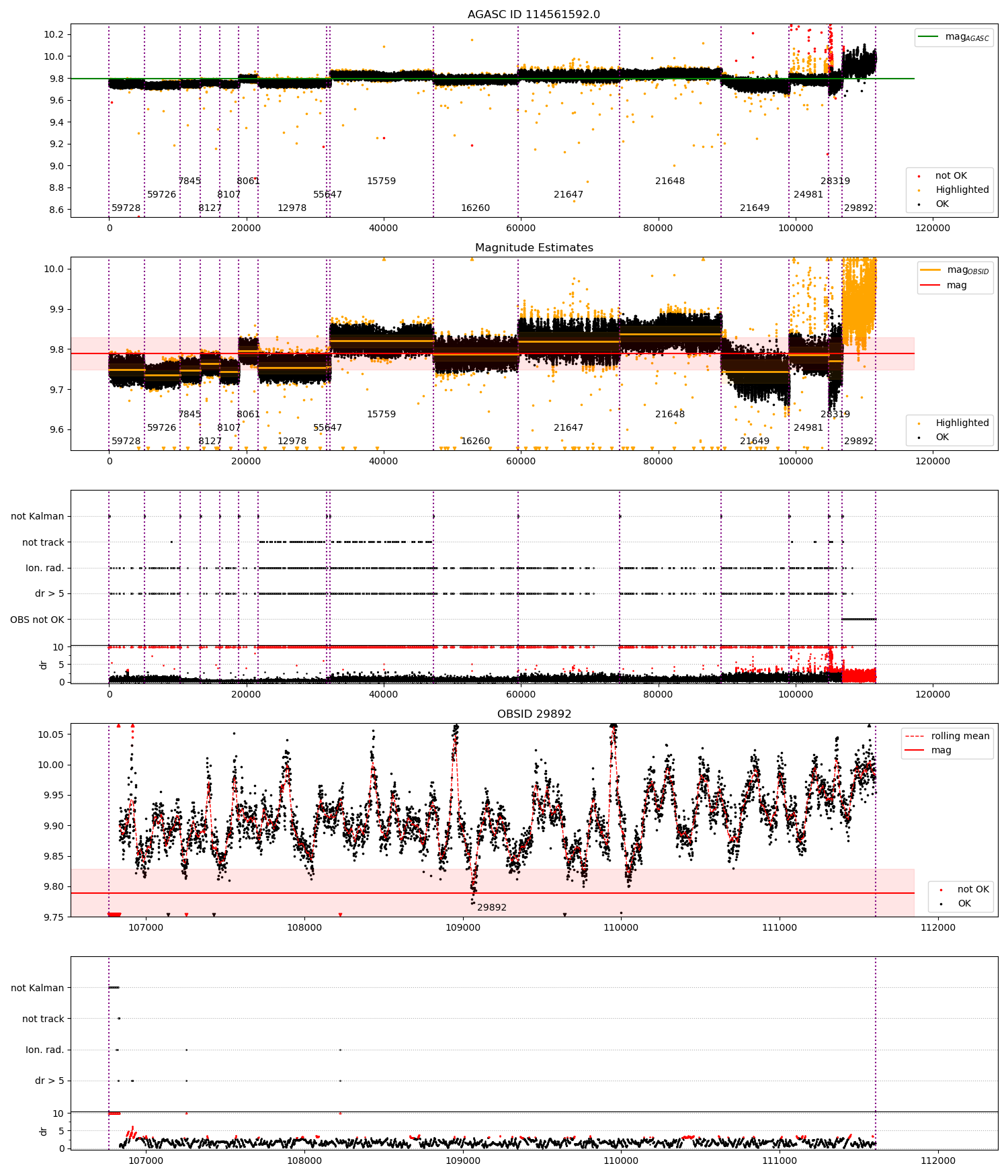Image resolution: width=1008 pixels, height=1176 pixels.
Task: Click 'dr > 5' label in the middle flags panel
Action: click(x=49, y=594)
